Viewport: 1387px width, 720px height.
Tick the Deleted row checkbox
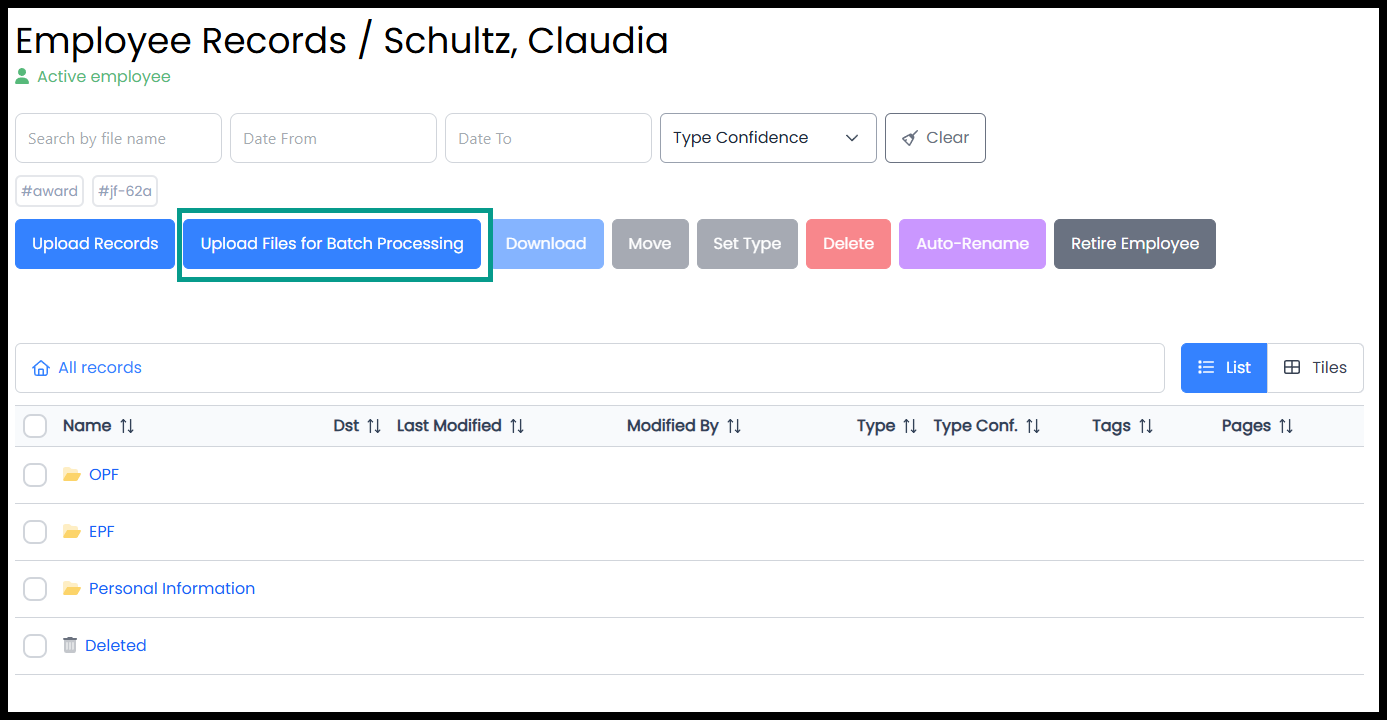pyautogui.click(x=35, y=646)
